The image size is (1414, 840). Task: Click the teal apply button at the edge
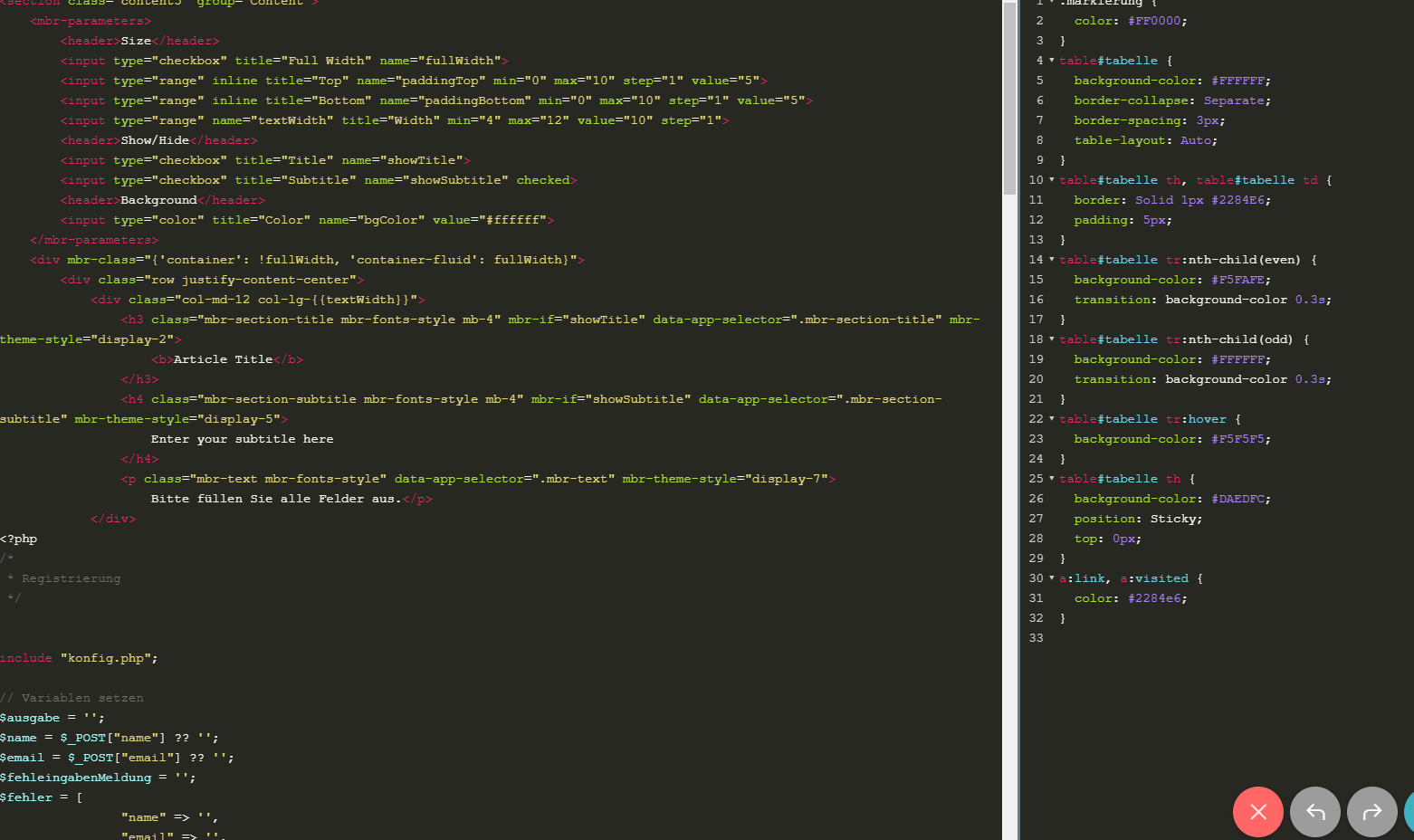tap(1409, 812)
